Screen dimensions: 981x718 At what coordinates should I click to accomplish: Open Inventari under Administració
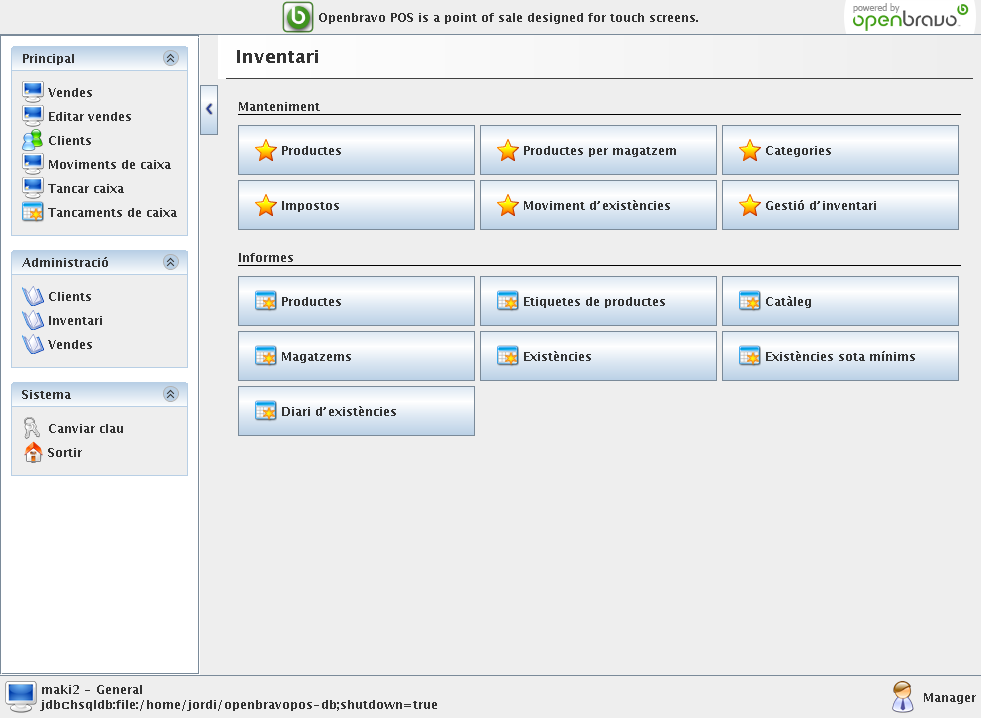[75, 320]
